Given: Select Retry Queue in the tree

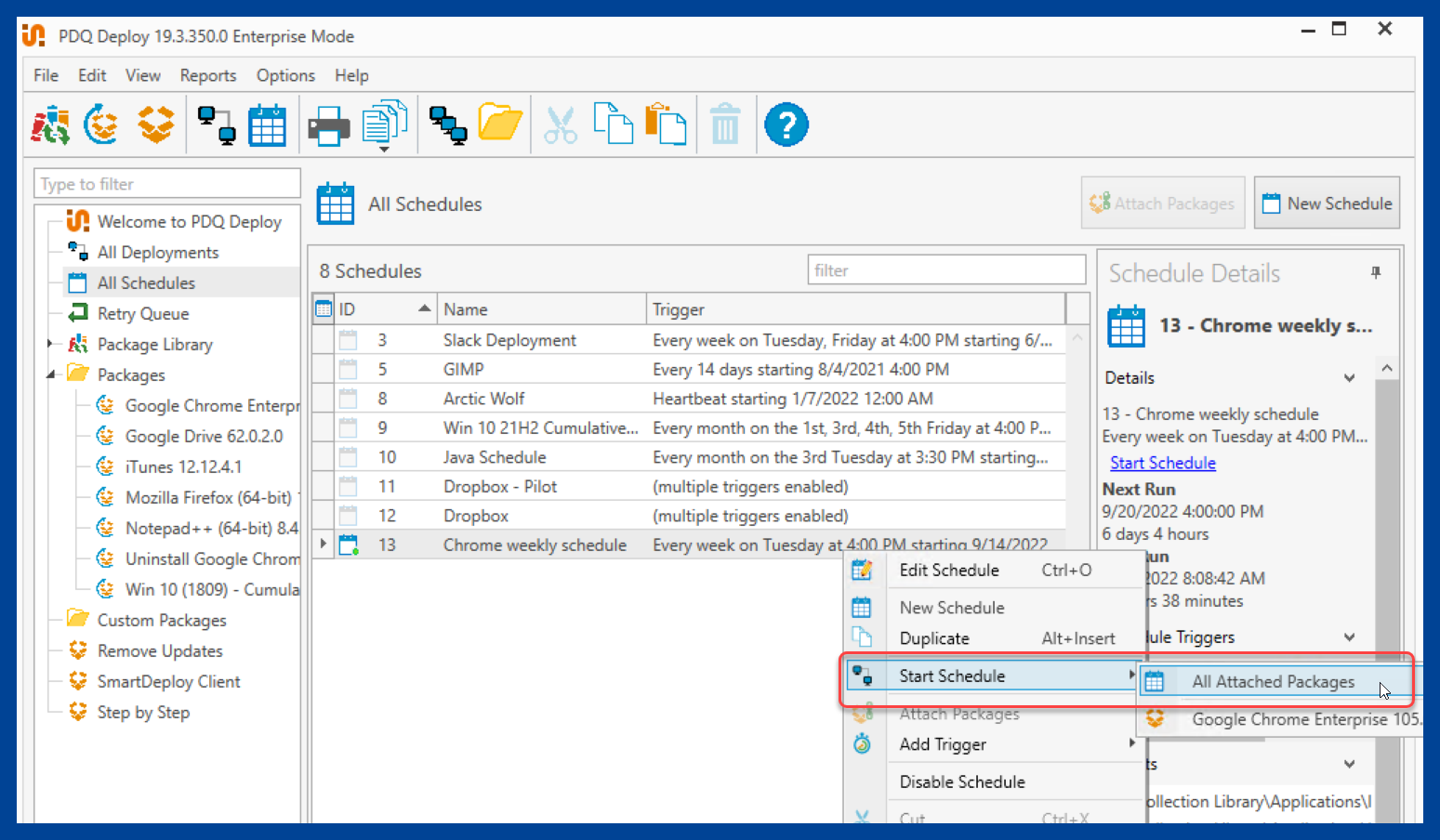Looking at the screenshot, I should pyautogui.click(x=142, y=314).
